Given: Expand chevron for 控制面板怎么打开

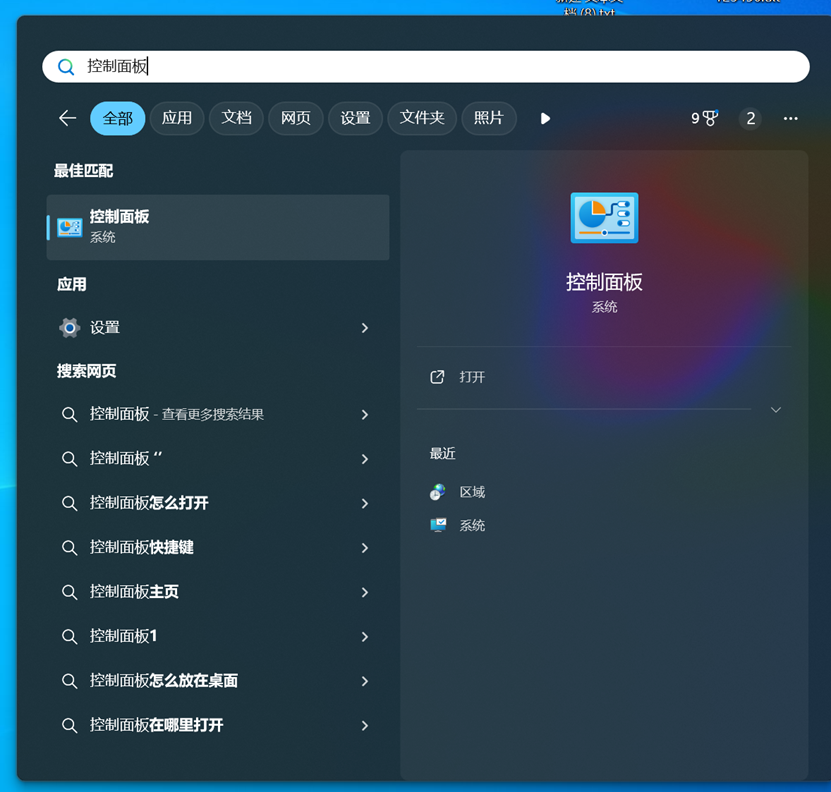Looking at the screenshot, I should click(x=365, y=504).
